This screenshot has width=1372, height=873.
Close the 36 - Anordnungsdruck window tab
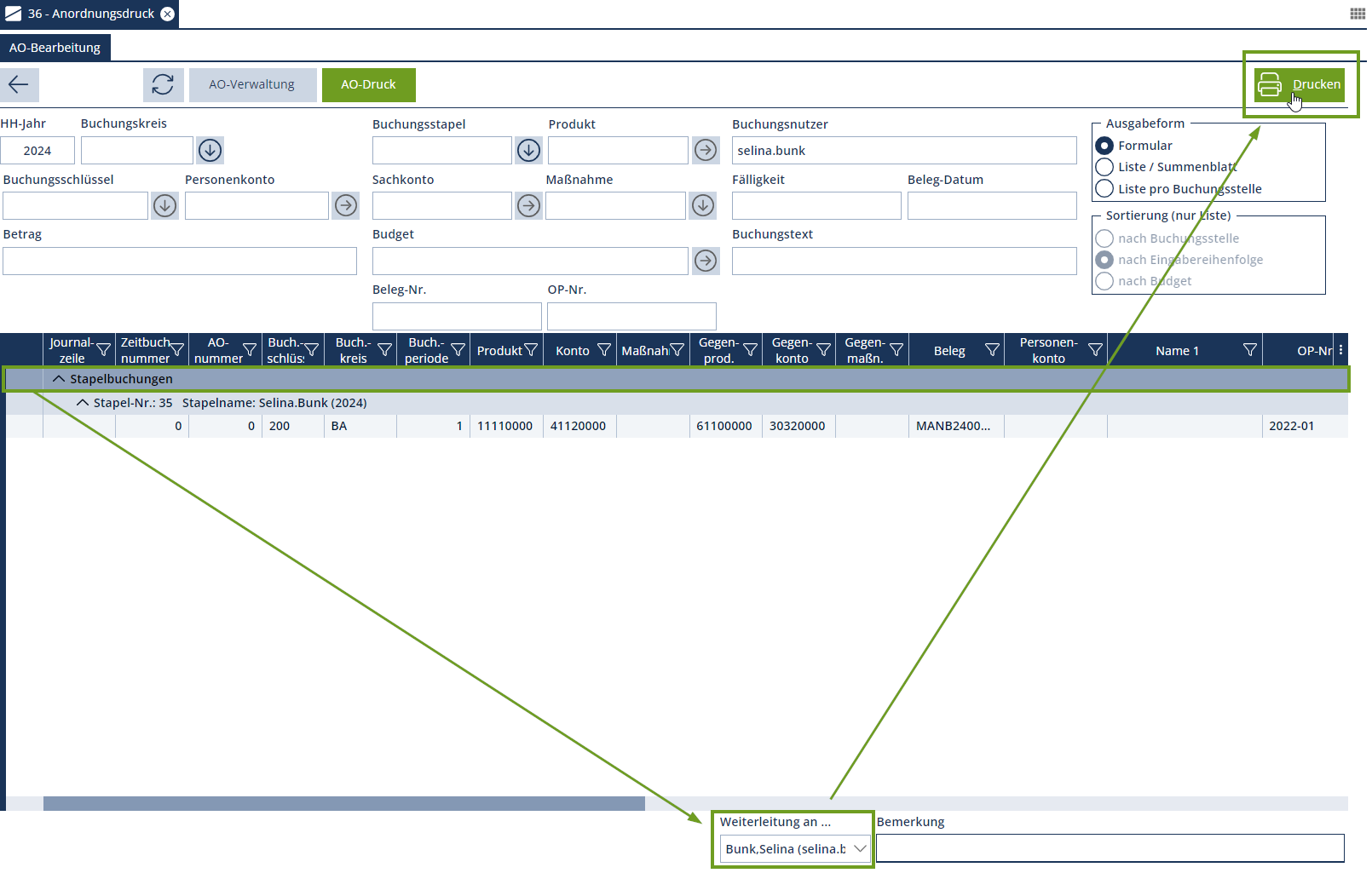[168, 14]
